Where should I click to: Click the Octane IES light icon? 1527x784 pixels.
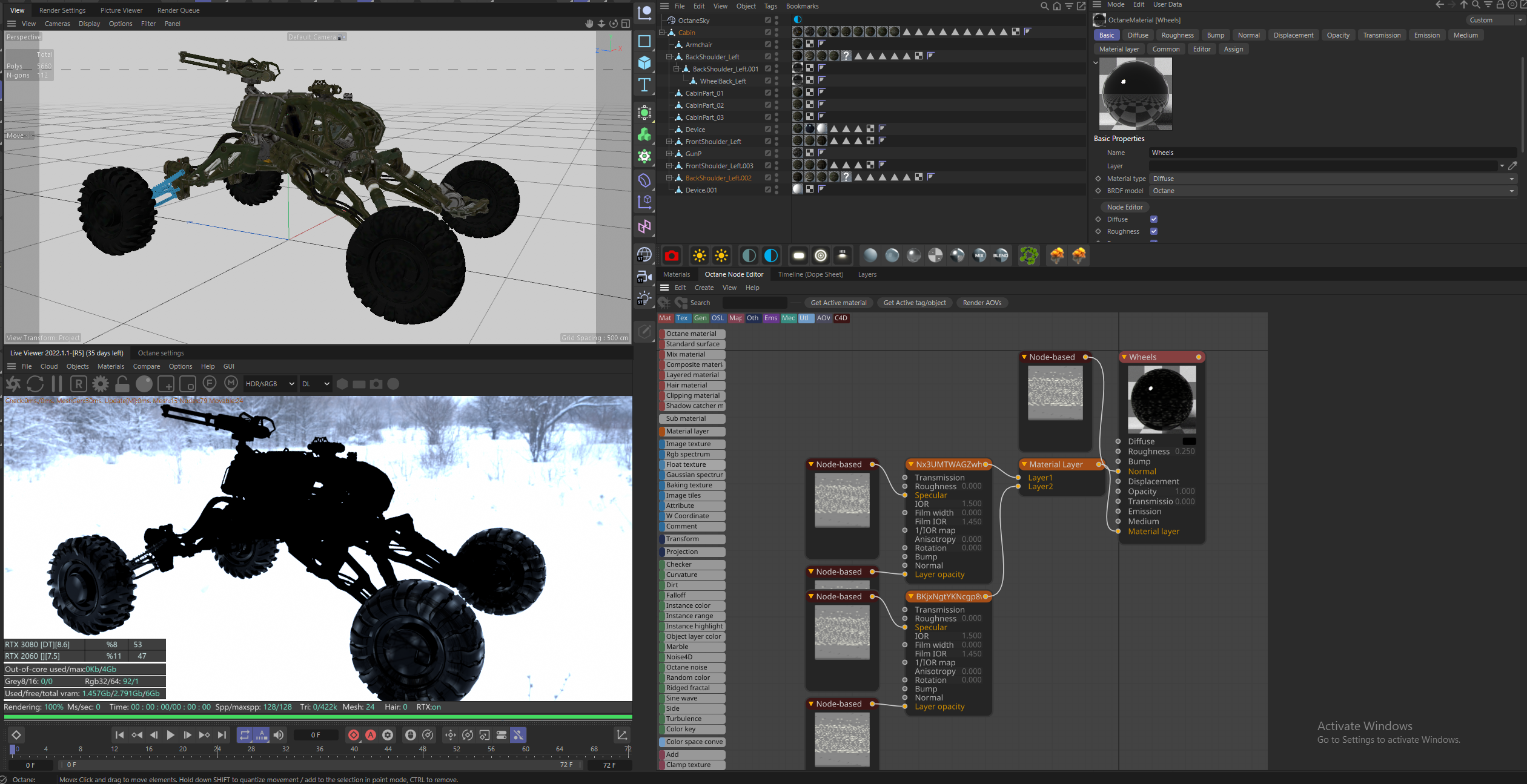point(842,256)
